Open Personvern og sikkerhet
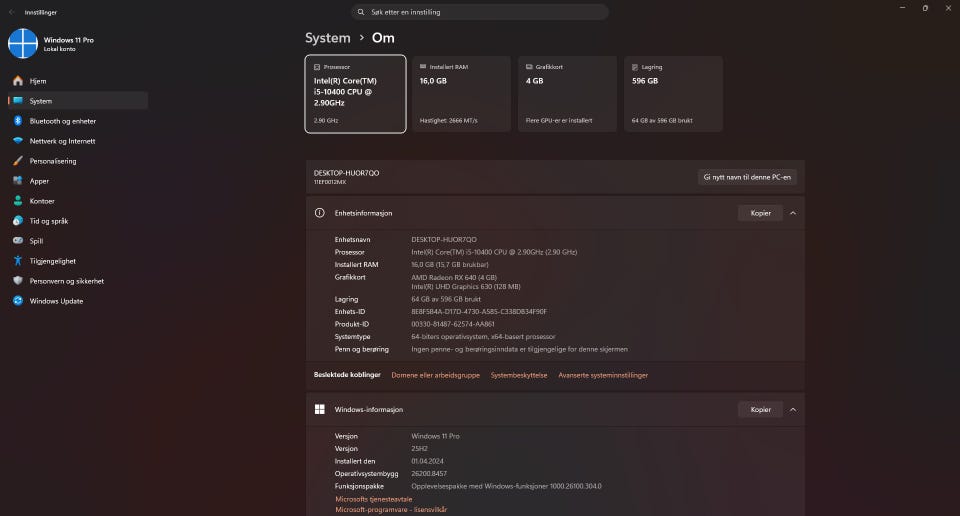The image size is (960, 516). pos(78,280)
